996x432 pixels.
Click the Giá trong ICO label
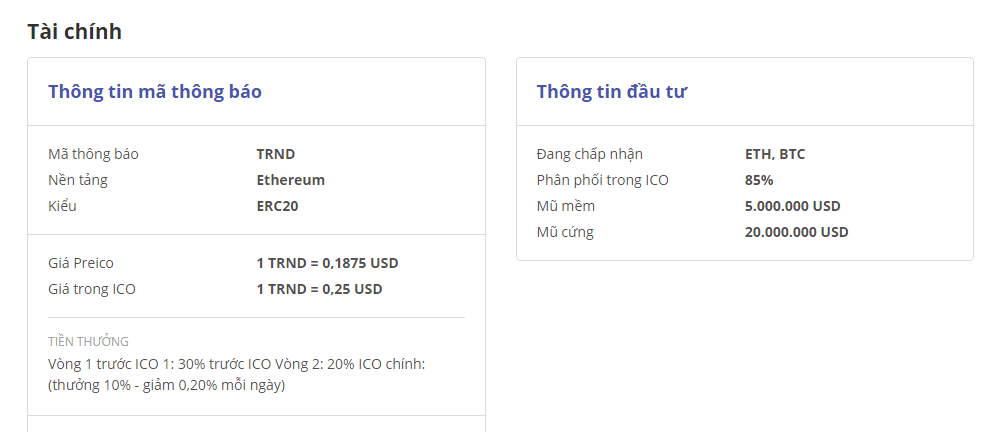pyautogui.click(x=92, y=290)
